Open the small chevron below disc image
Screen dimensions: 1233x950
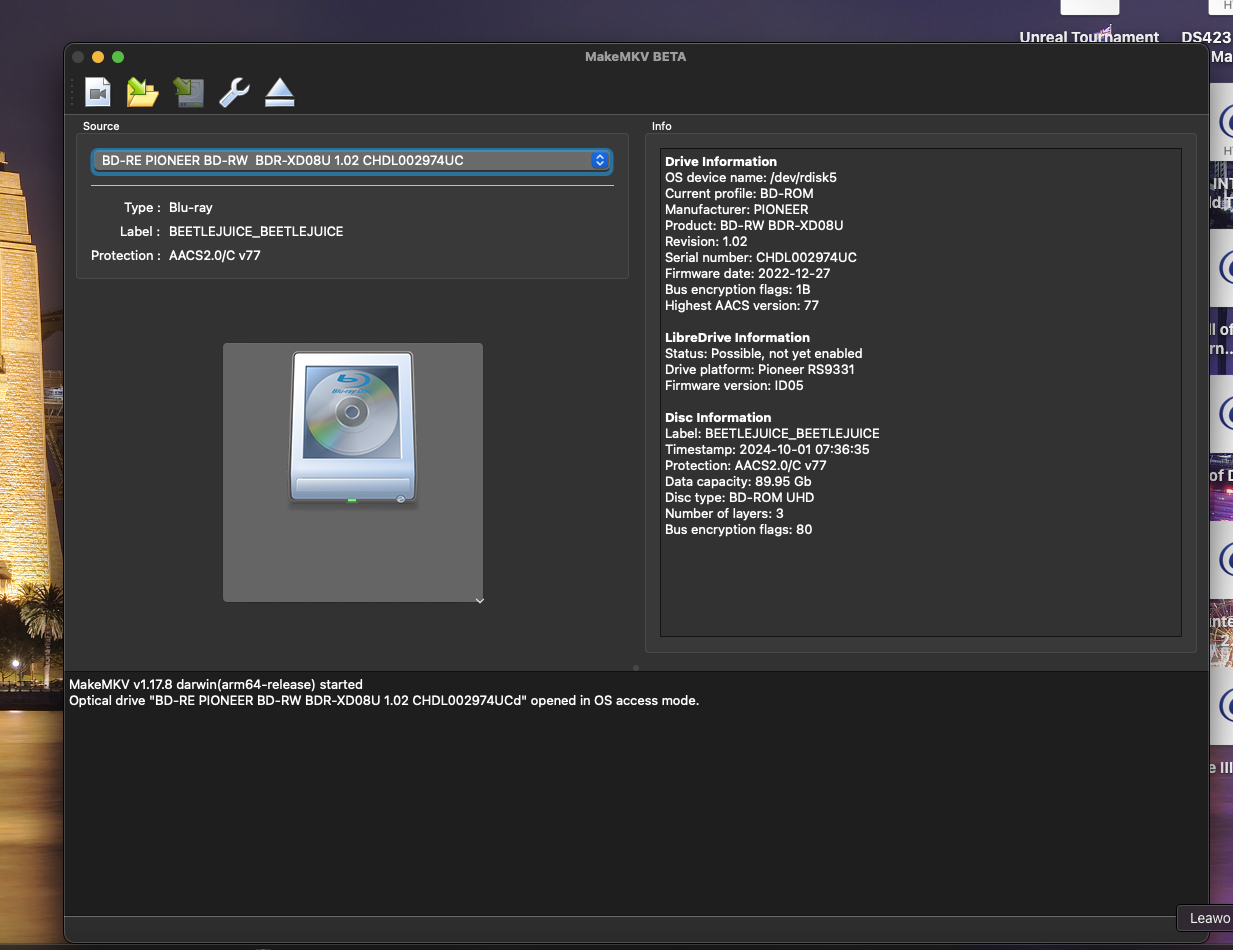(480, 600)
